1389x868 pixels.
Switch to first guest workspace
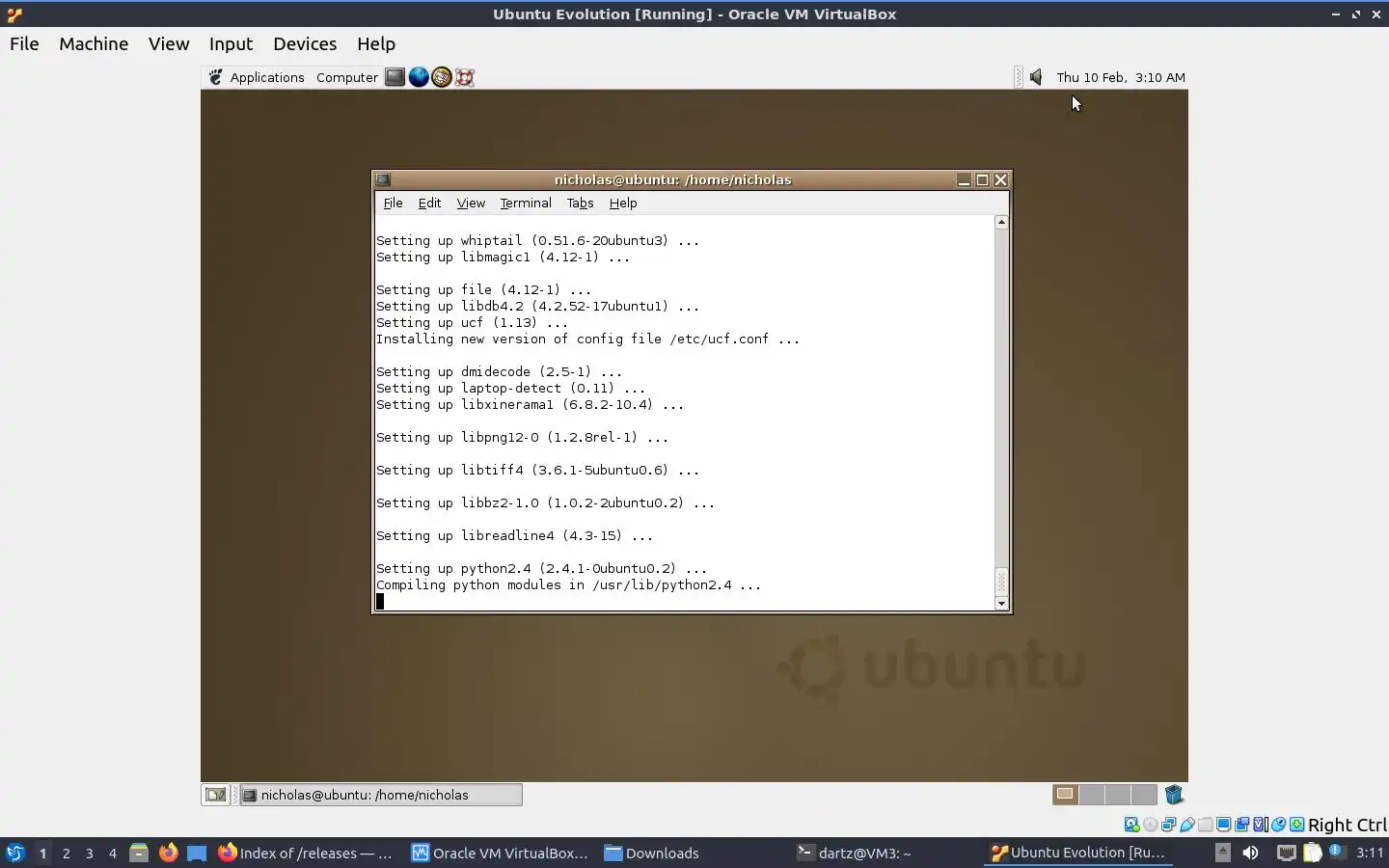coord(1065,795)
